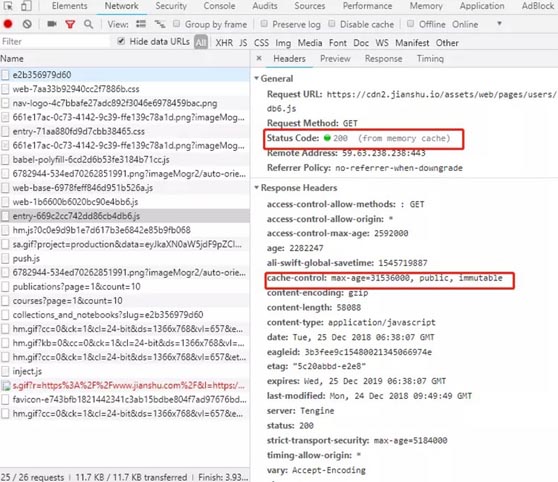Viewport: 558px width, 482px height.
Task: Check the Disable cache option
Action: point(332,23)
